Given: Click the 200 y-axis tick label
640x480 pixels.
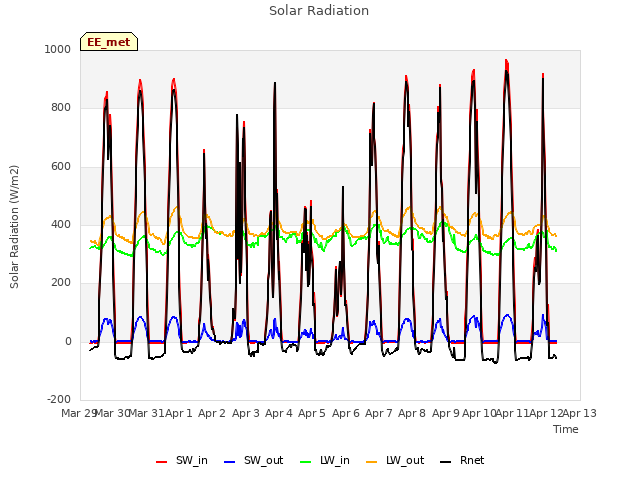Looking at the screenshot, I should 61,282.
